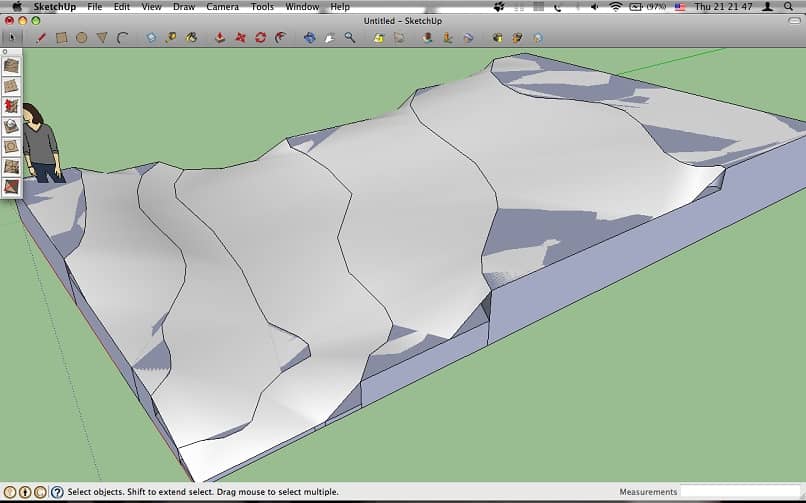The height and width of the screenshot is (503, 806).
Task: Activate the Orbit camera tool
Action: coord(309,38)
